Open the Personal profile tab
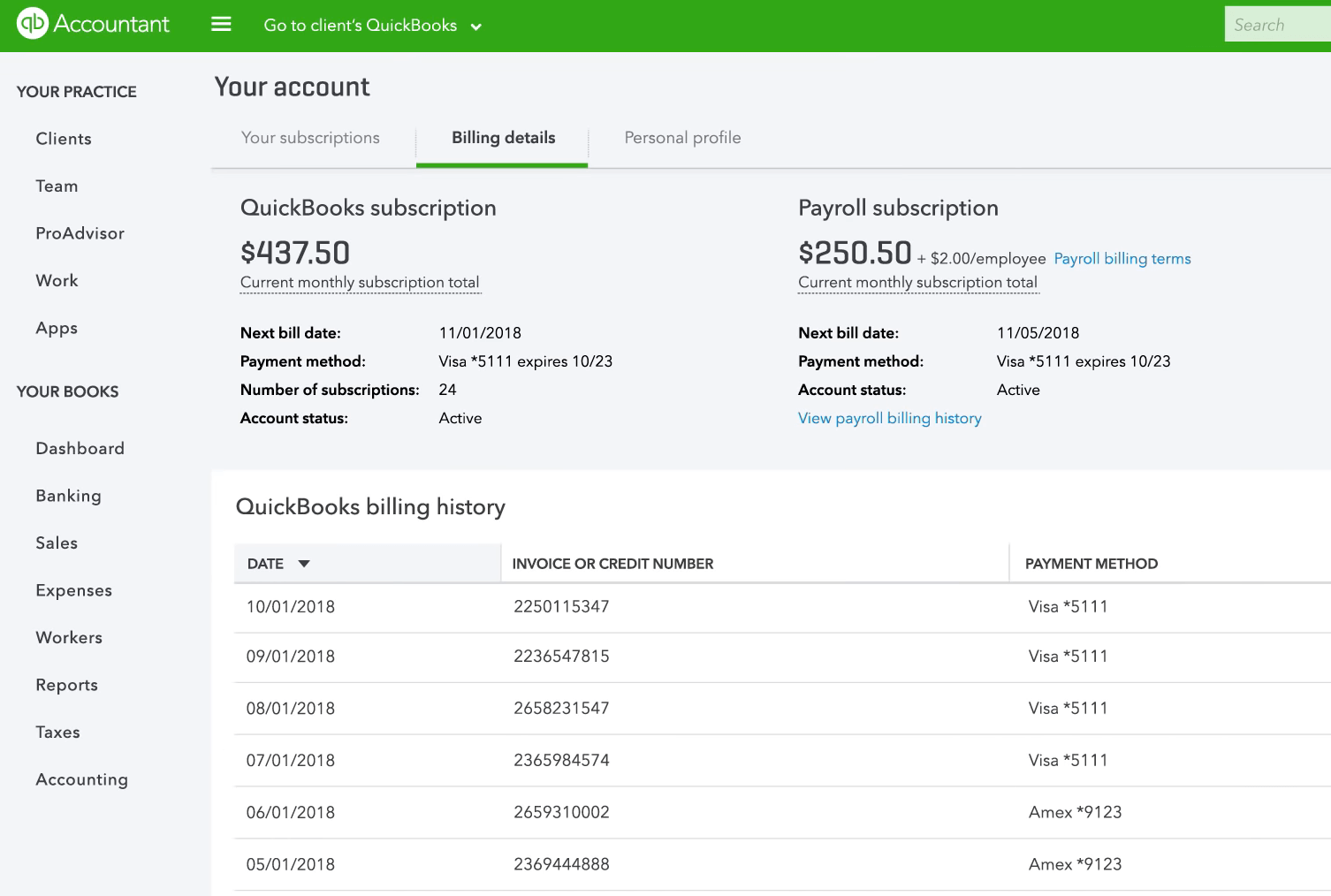 point(682,138)
